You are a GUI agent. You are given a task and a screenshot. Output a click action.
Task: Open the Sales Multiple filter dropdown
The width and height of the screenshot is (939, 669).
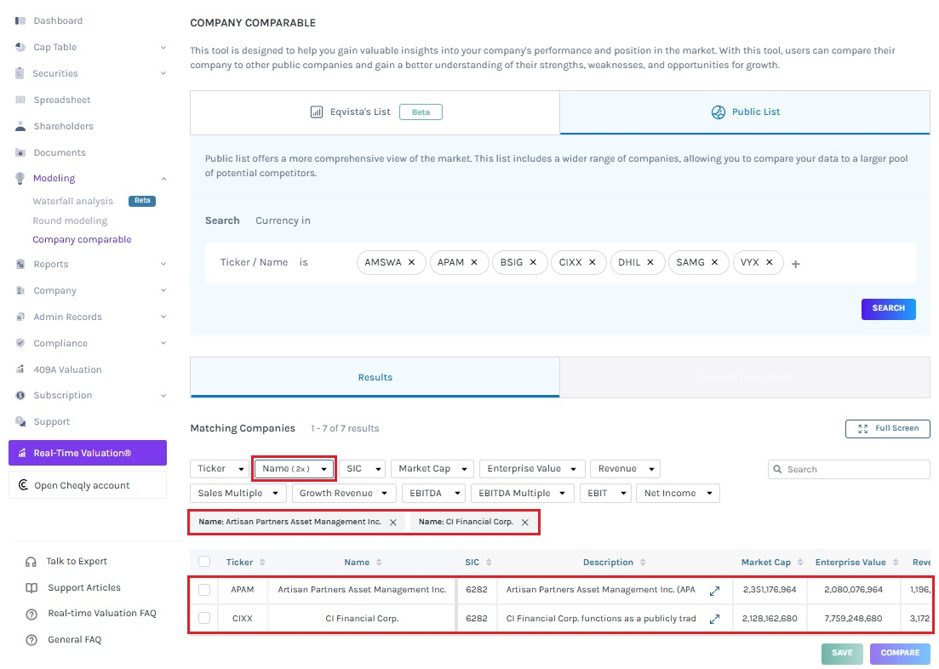[238, 493]
